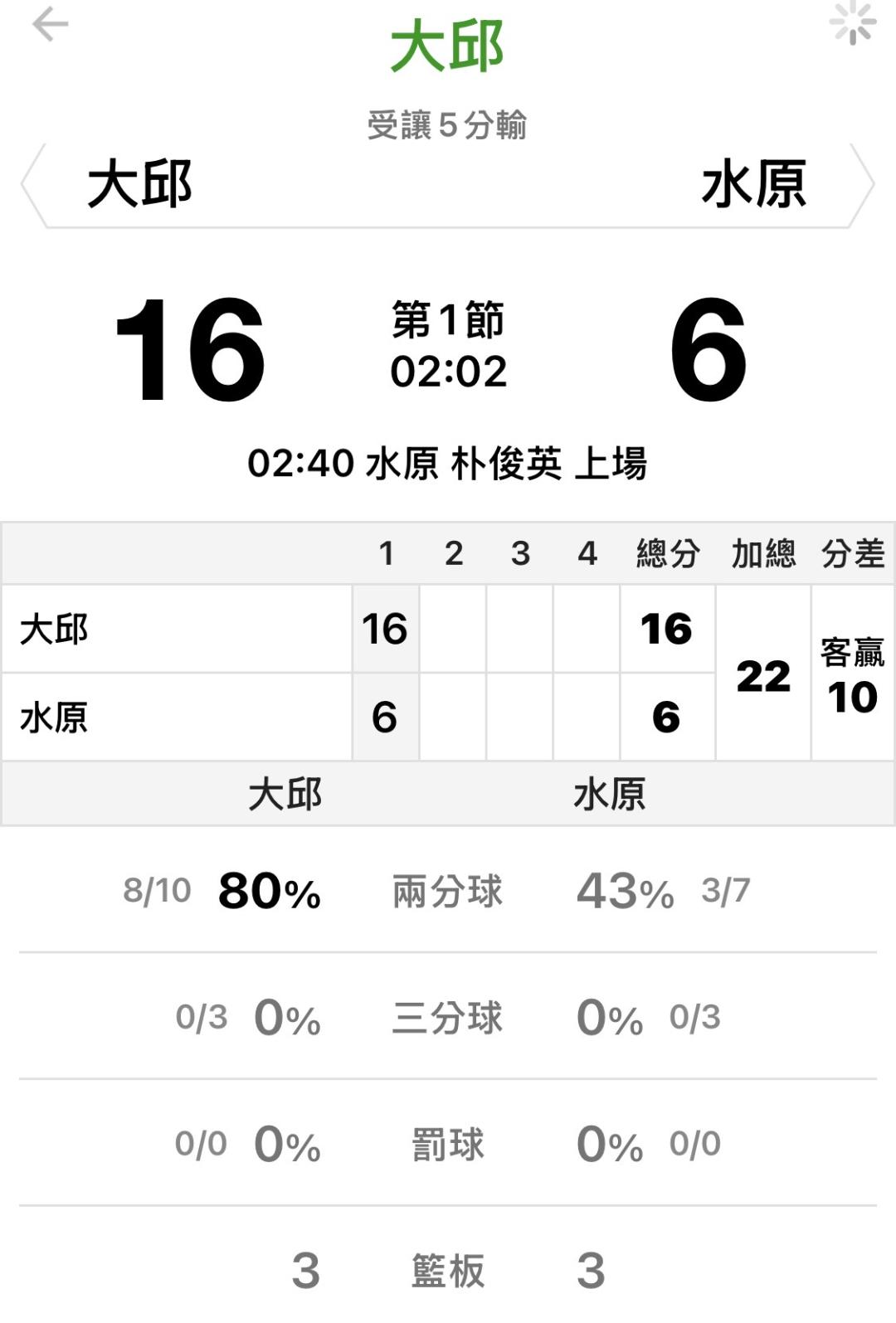Tap the 分差 客贏 10 cell

[852, 675]
